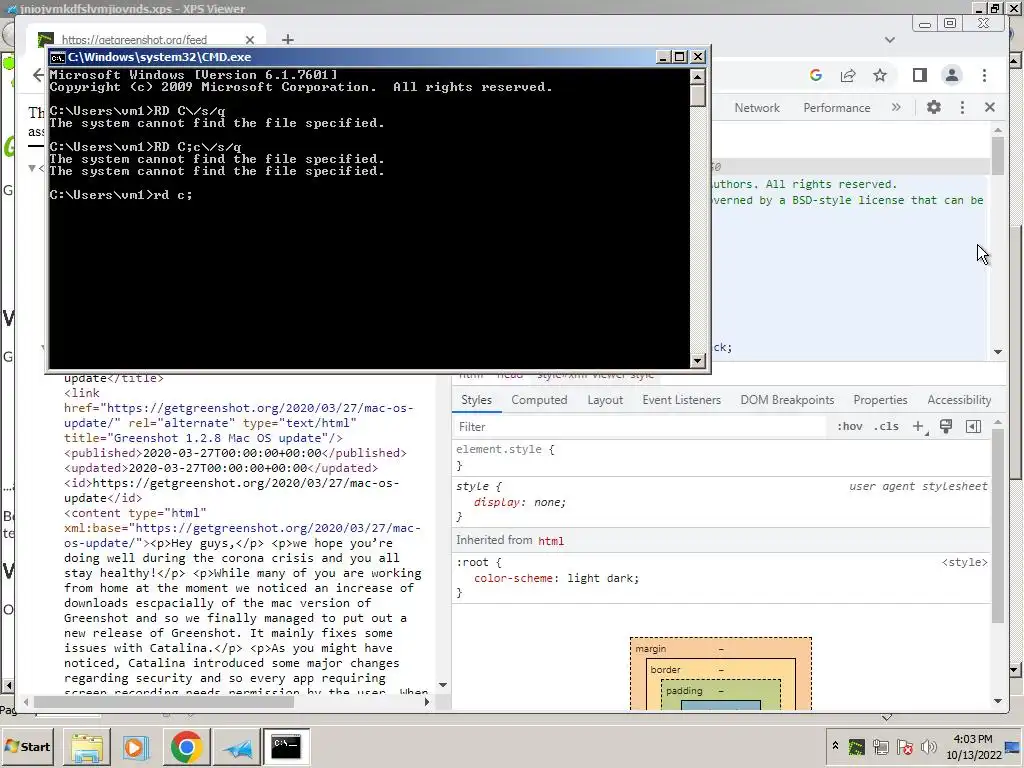The height and width of the screenshot is (768, 1024).
Task: Open the Chrome profile avatar
Action: click(x=952, y=75)
